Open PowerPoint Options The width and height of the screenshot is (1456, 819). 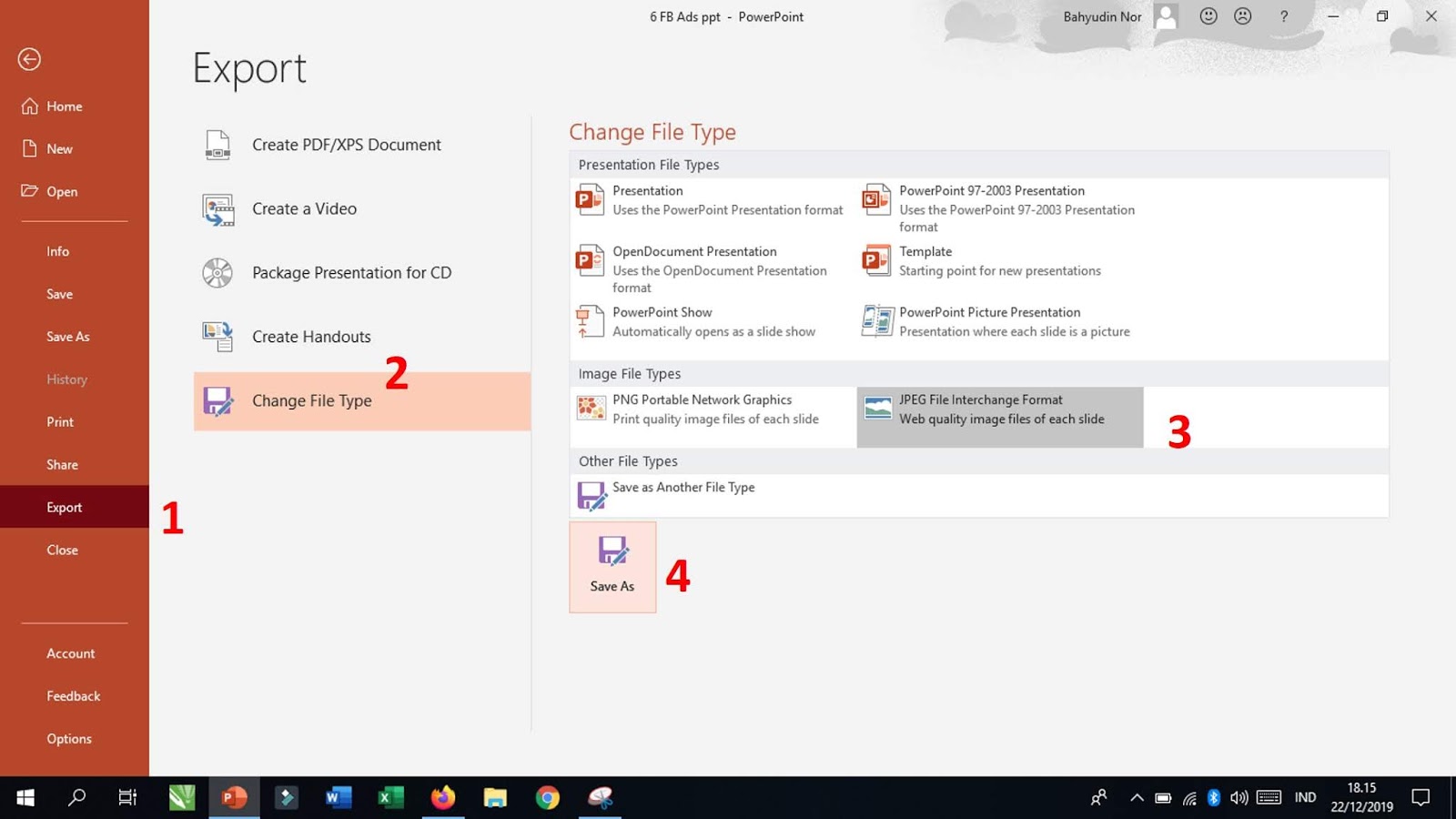75,739
